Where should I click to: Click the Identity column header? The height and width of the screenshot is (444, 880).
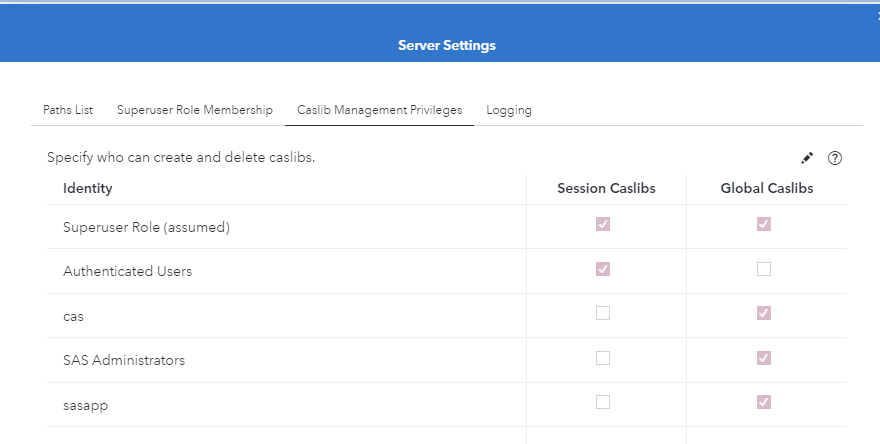coord(88,188)
